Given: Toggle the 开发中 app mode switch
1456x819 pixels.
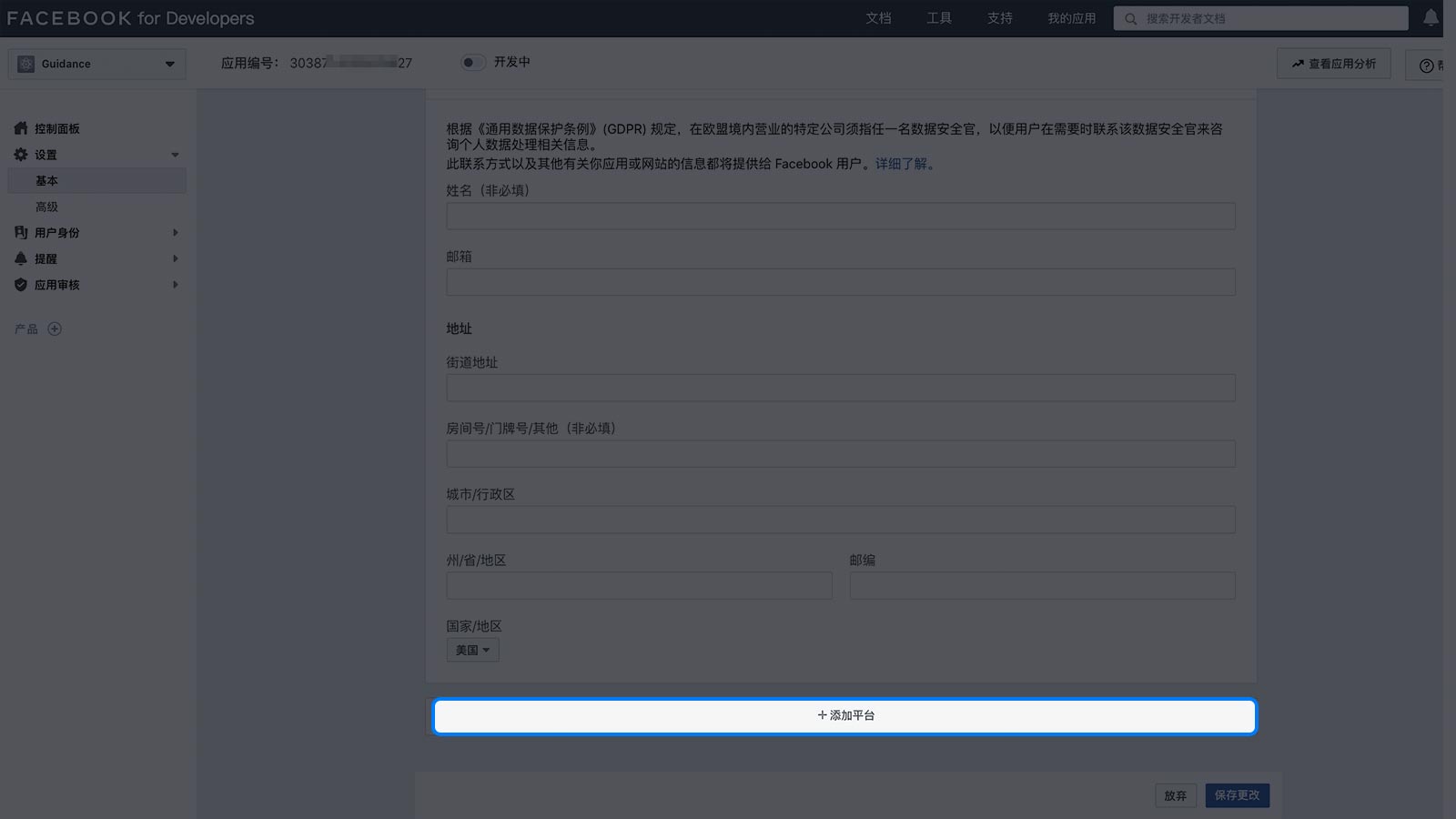Looking at the screenshot, I should (472, 63).
